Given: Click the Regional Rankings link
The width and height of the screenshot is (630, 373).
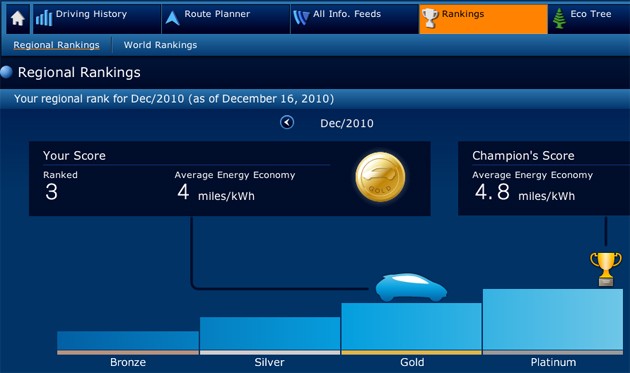Looking at the screenshot, I should coord(56,45).
